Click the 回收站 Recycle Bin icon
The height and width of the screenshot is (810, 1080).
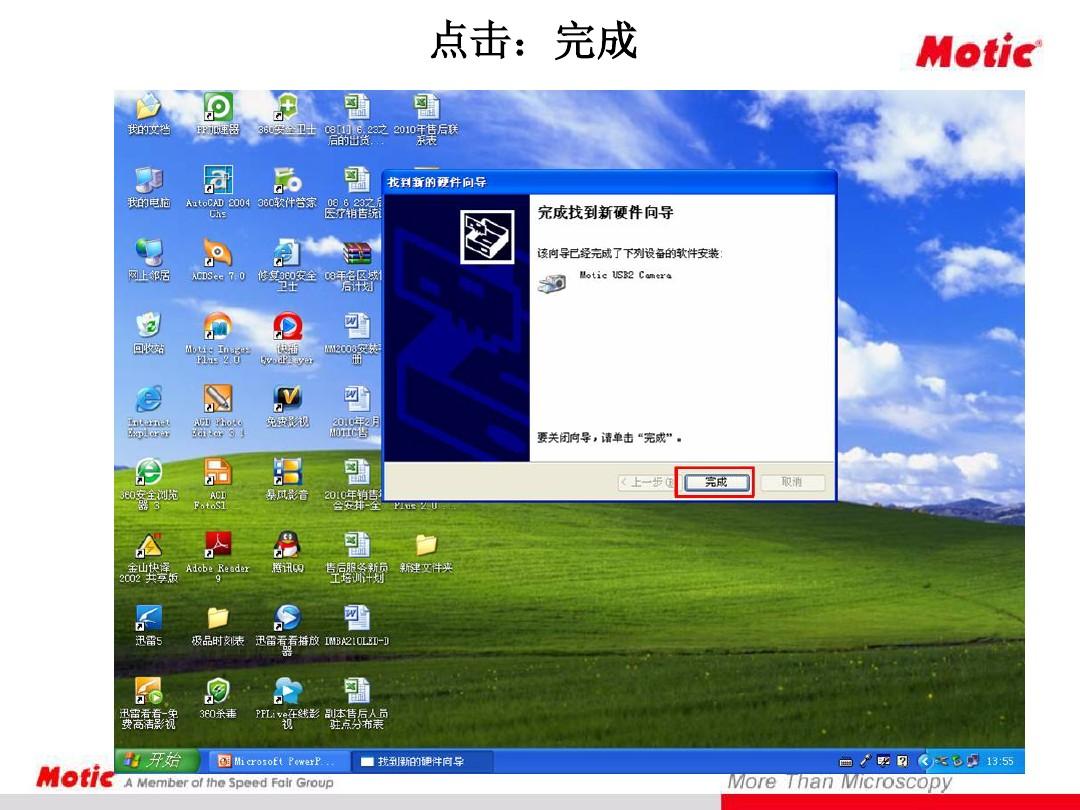pos(148,326)
